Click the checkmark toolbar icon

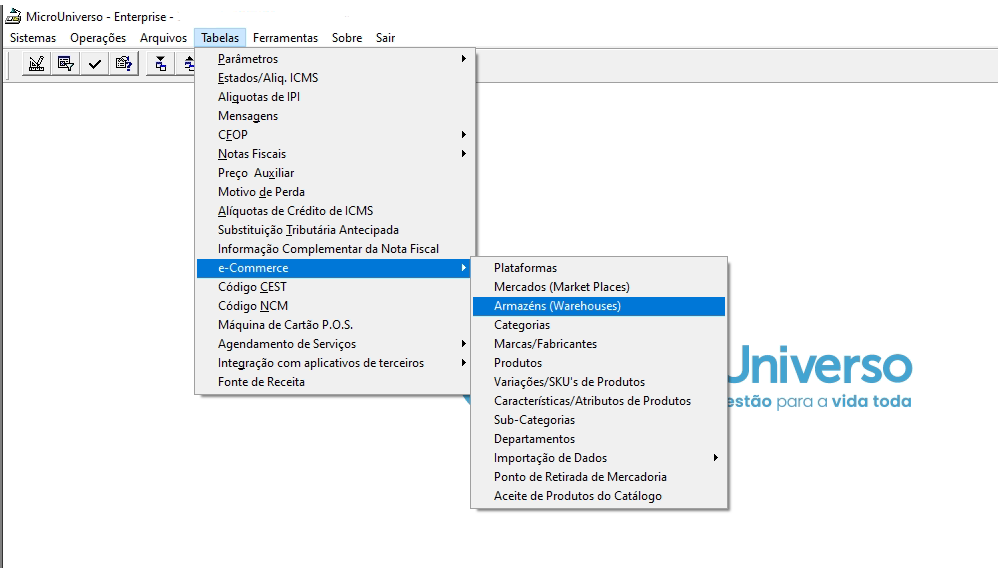click(x=95, y=64)
